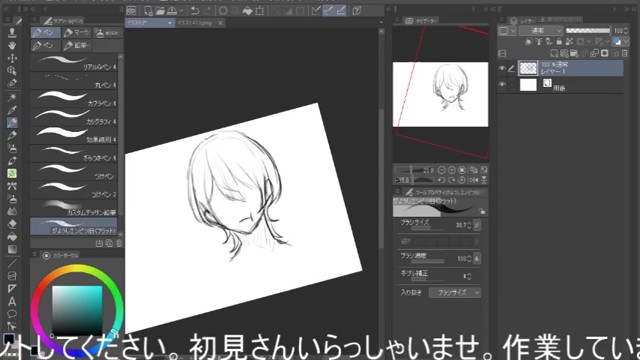Switch to the first Pen sub tool group tab
Image resolution: width=640 pixels, height=360 pixels.
pos(46,32)
